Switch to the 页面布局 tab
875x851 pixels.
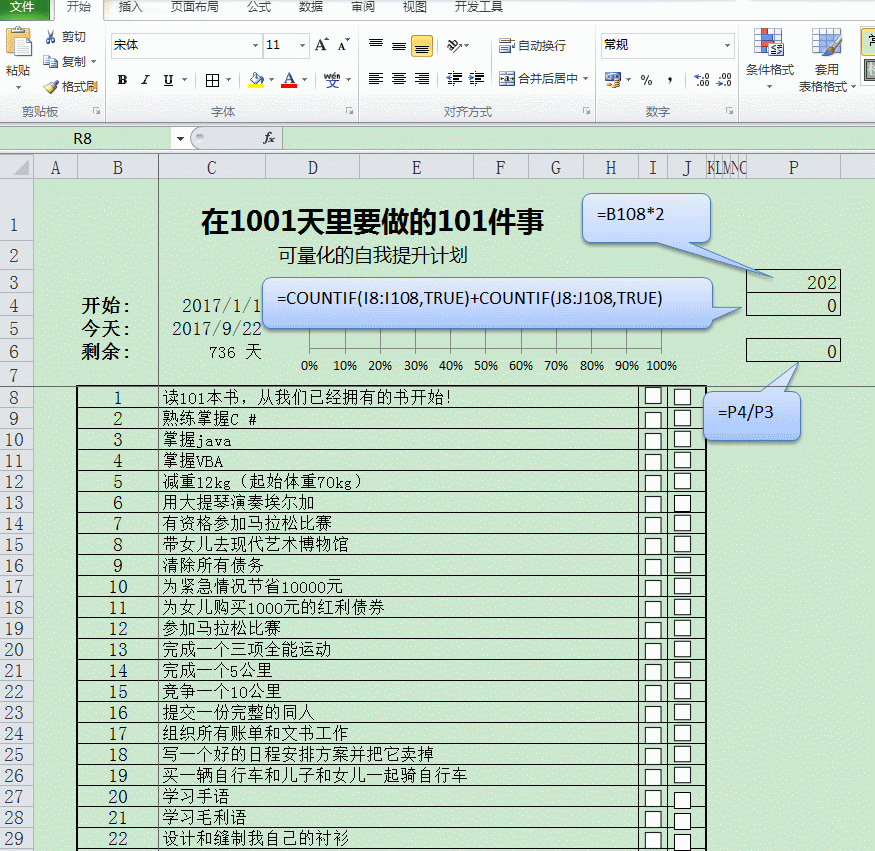click(x=194, y=7)
